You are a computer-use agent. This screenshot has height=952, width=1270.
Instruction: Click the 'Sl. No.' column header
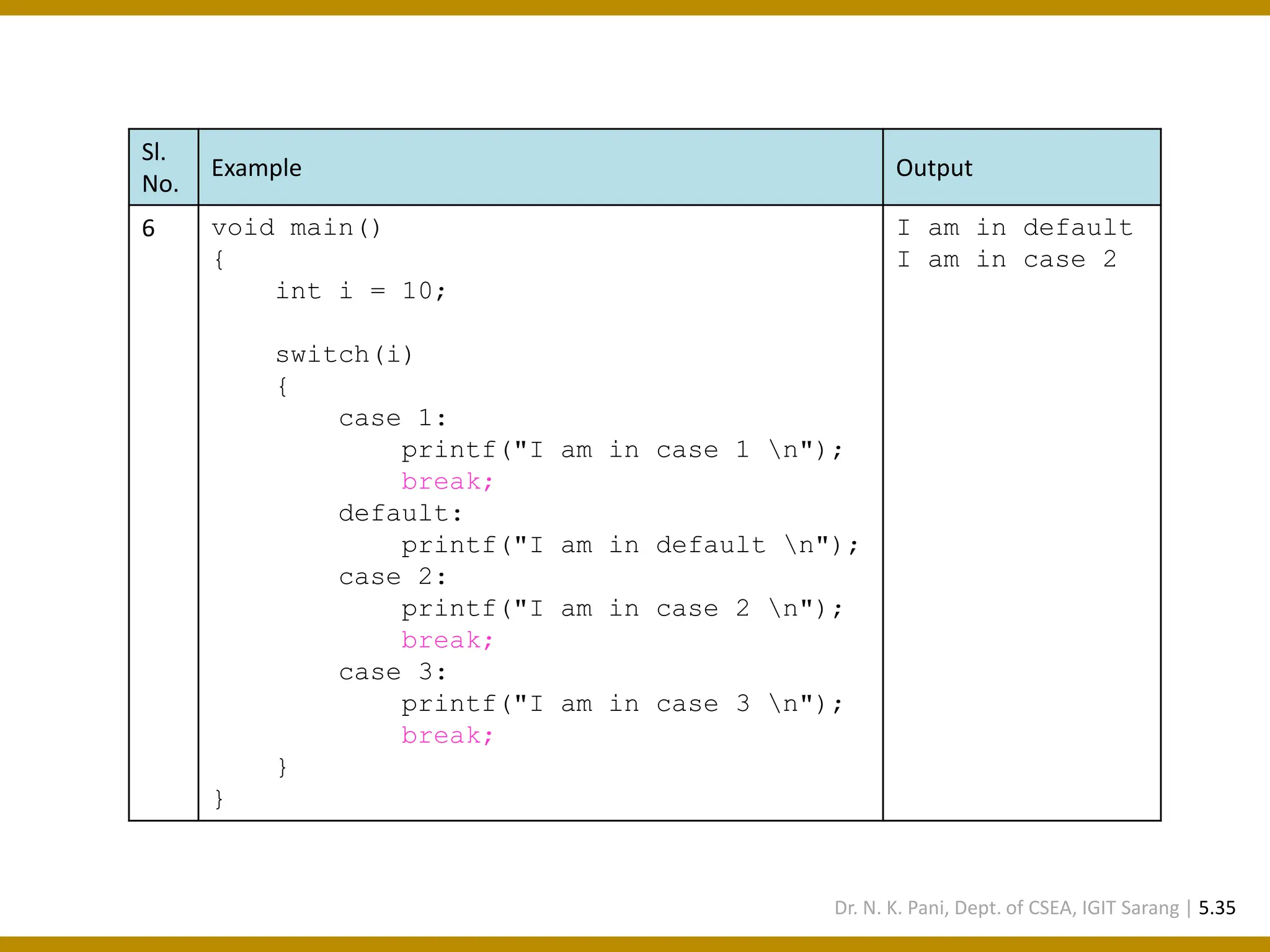164,167
